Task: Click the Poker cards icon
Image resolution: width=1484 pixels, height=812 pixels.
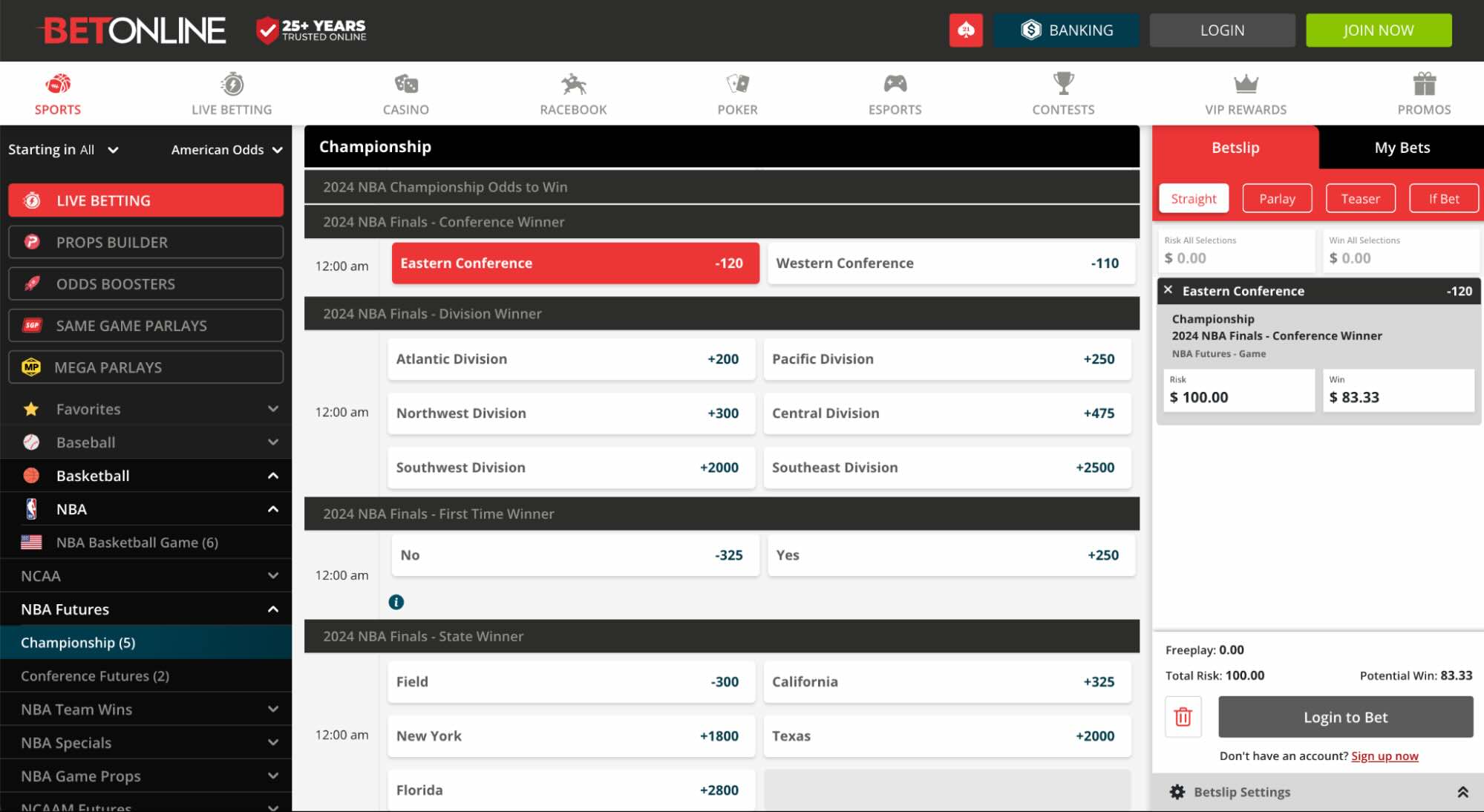Action: coord(737,82)
